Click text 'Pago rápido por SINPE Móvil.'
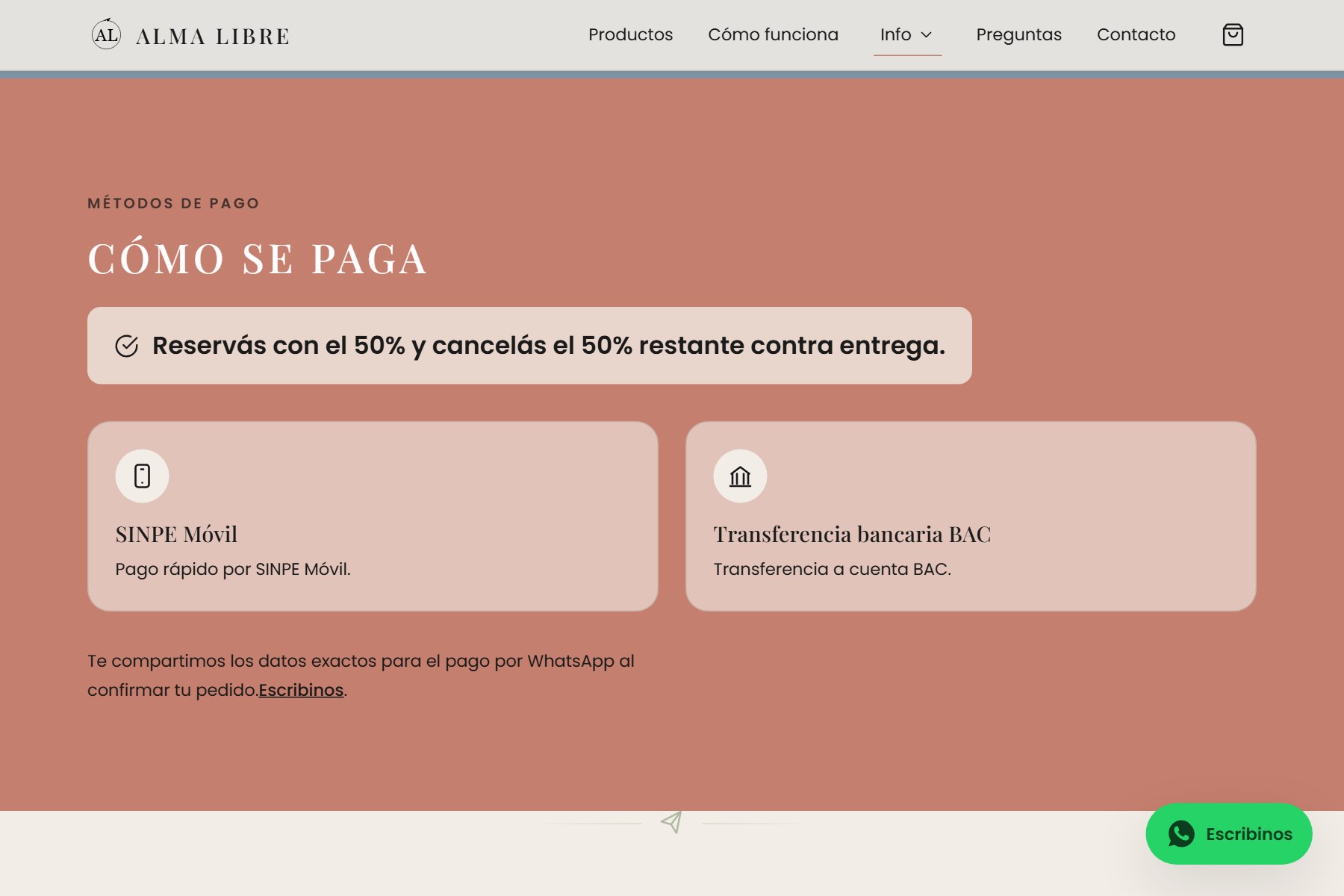Viewport: 1344px width, 896px height. [233, 569]
